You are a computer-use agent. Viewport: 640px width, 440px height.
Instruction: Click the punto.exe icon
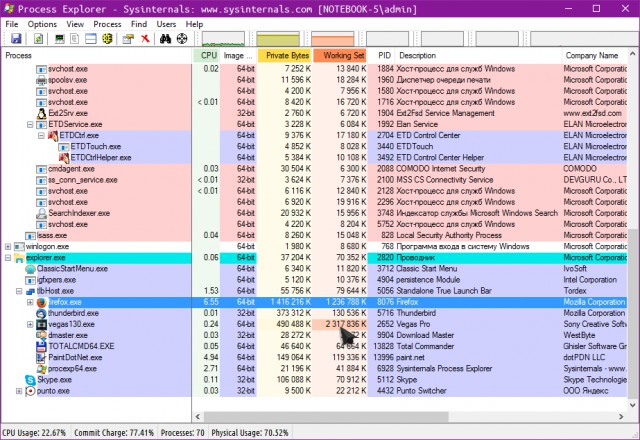click(30, 391)
